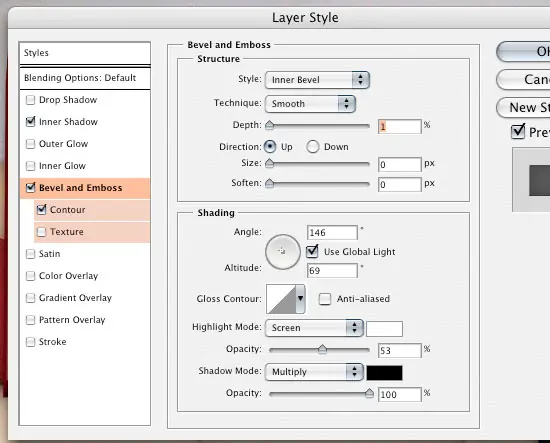Click the New Style button
This screenshot has width=550, height=443.
tap(523, 107)
